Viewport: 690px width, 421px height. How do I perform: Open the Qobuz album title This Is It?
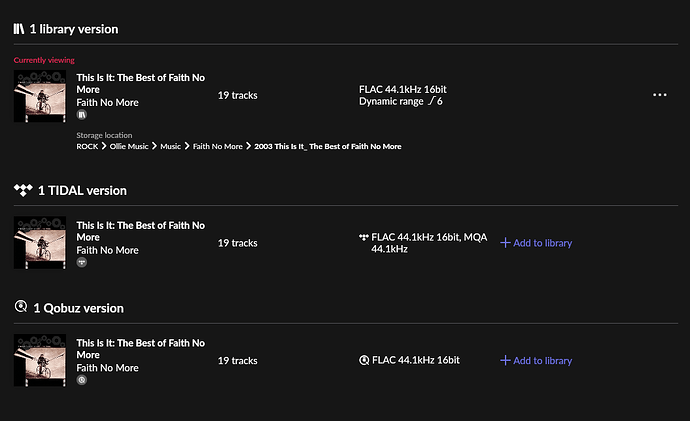tap(140, 349)
